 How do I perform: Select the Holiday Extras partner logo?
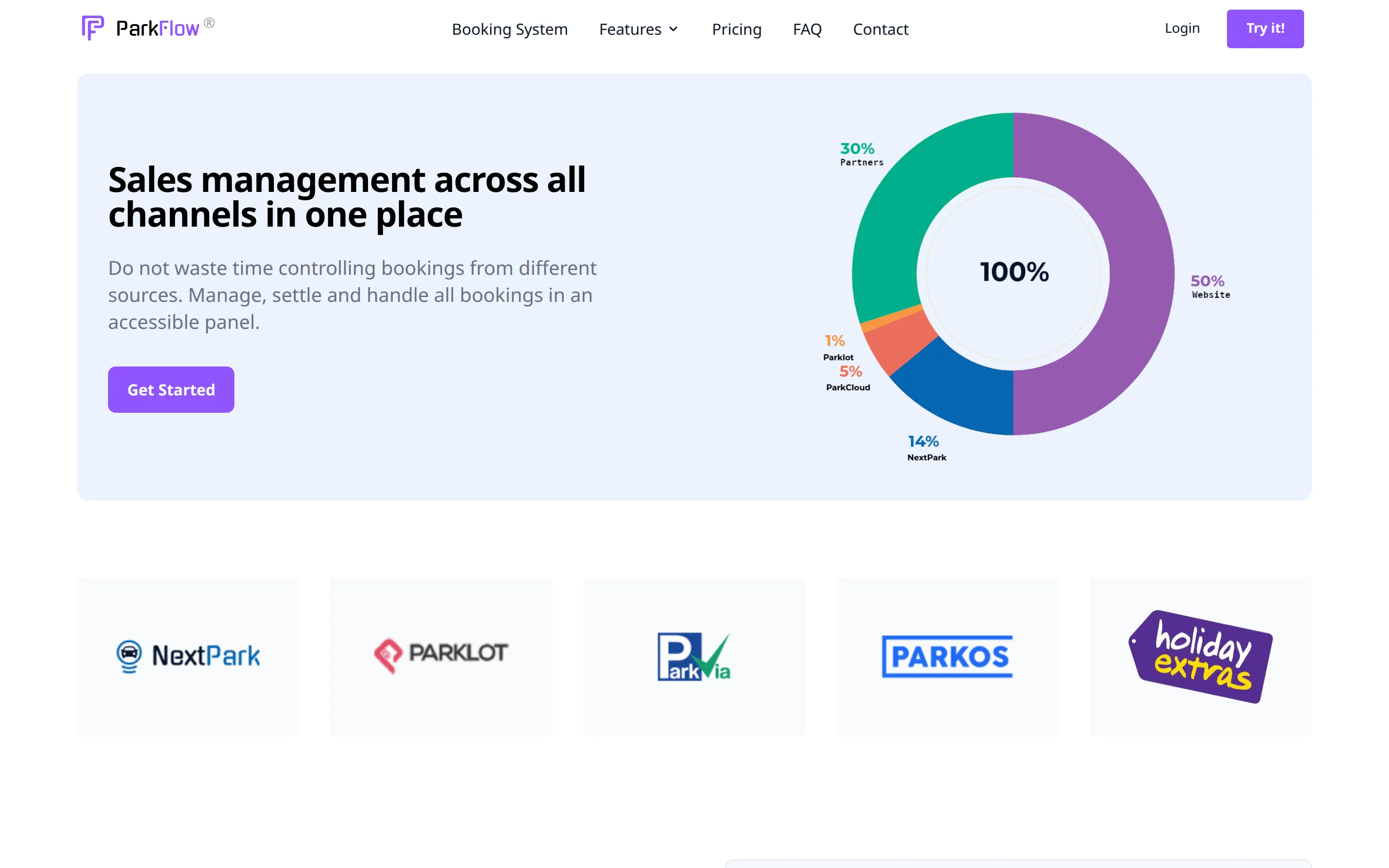point(1200,656)
